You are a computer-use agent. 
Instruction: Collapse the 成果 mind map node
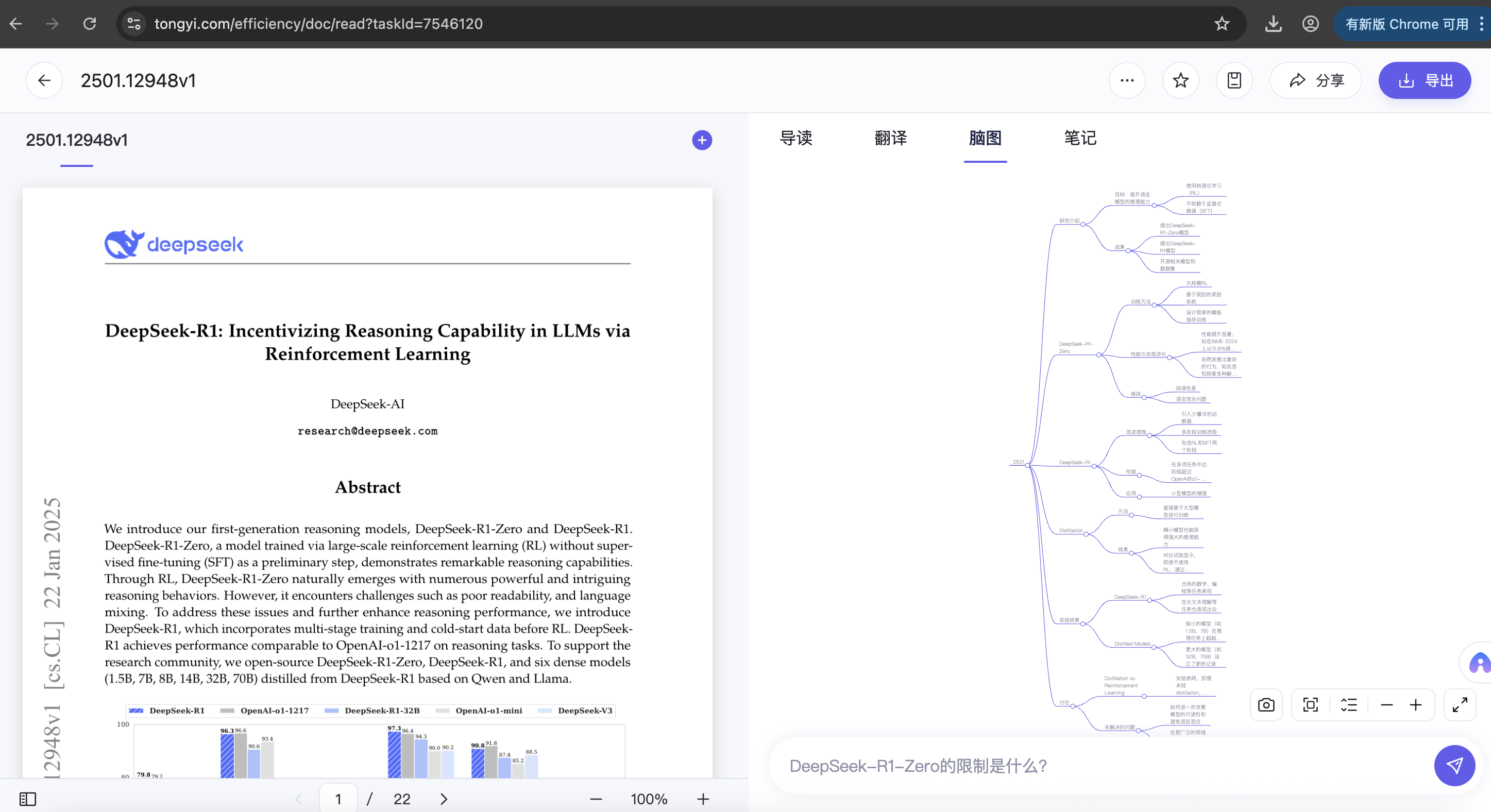pyautogui.click(x=1128, y=250)
